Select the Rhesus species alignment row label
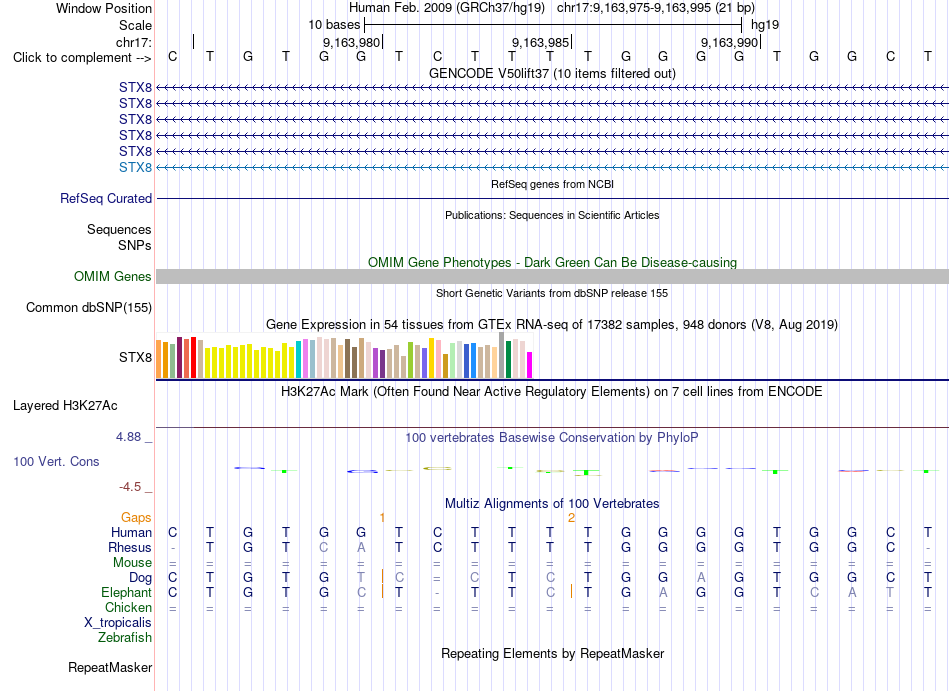The image size is (950, 691). click(x=130, y=547)
